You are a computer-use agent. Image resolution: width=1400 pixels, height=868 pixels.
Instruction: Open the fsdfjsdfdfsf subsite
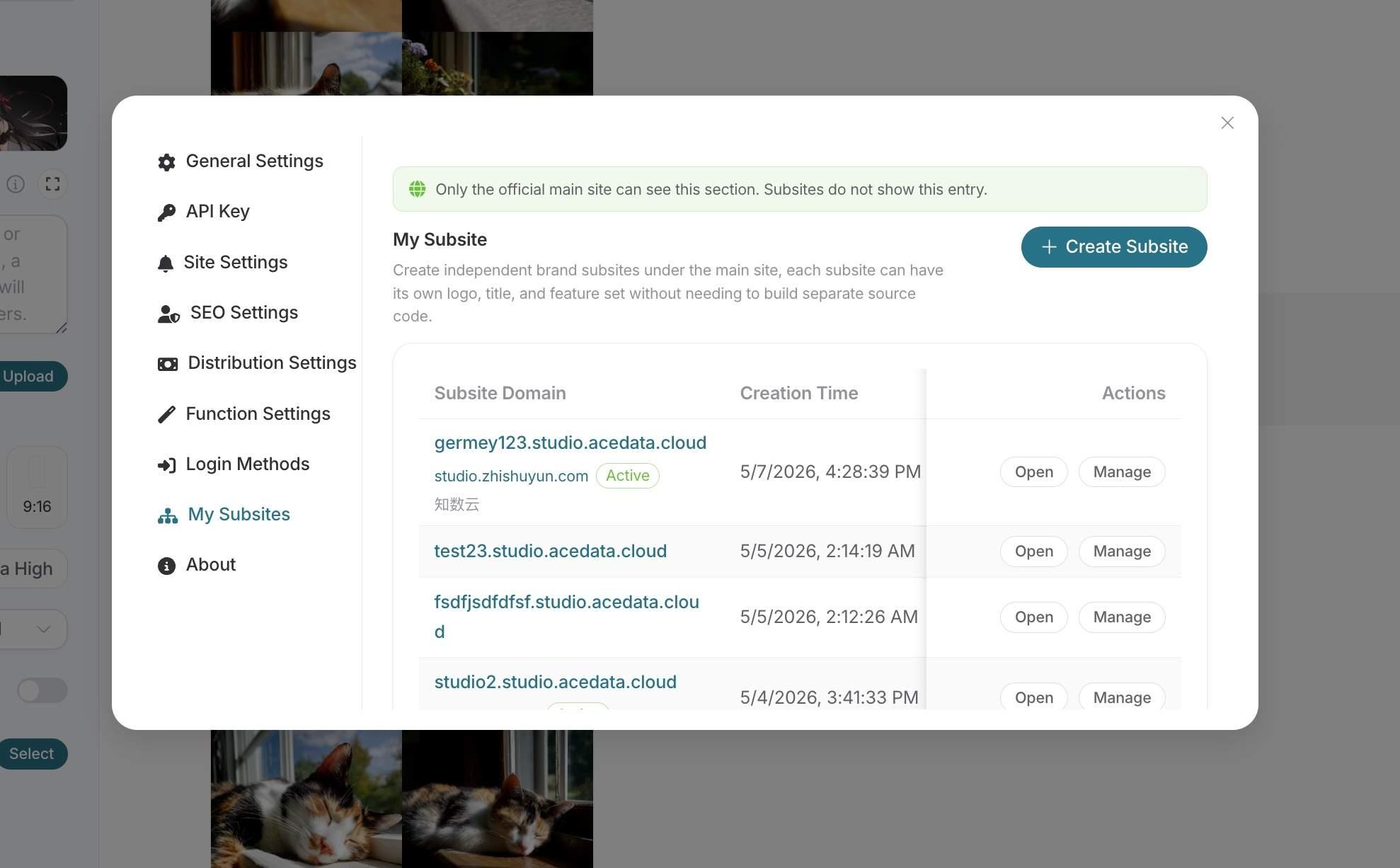pos(1033,617)
